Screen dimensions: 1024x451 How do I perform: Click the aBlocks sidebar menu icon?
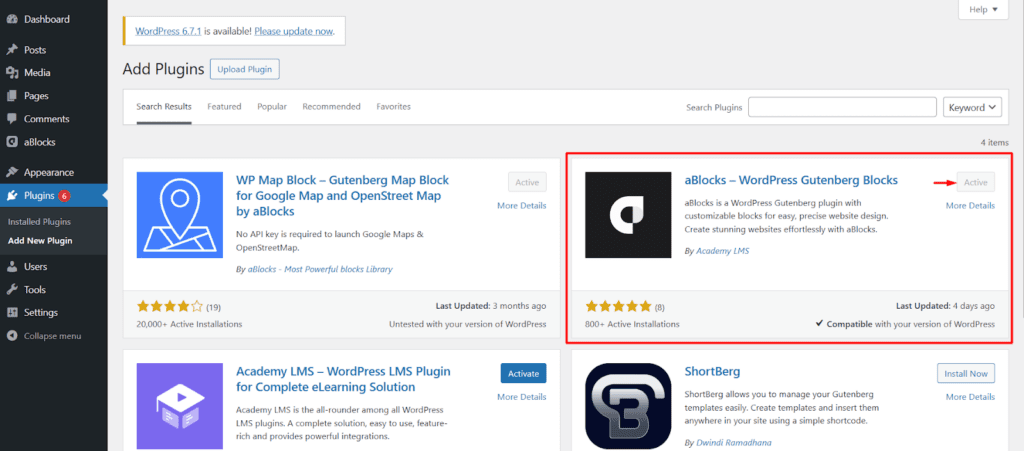click(12, 142)
